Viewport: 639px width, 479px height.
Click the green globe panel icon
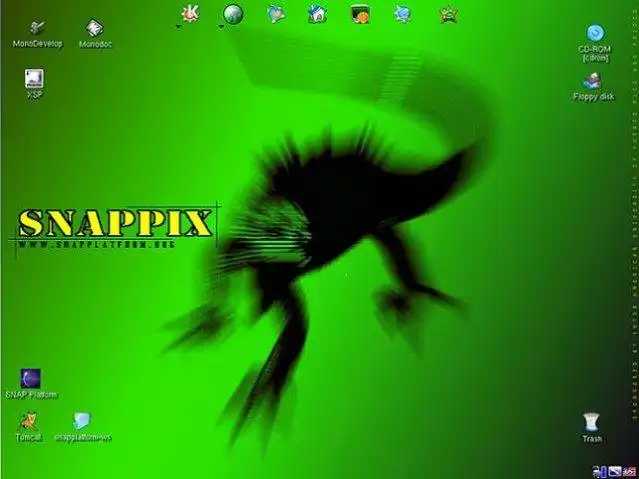pos(233,14)
